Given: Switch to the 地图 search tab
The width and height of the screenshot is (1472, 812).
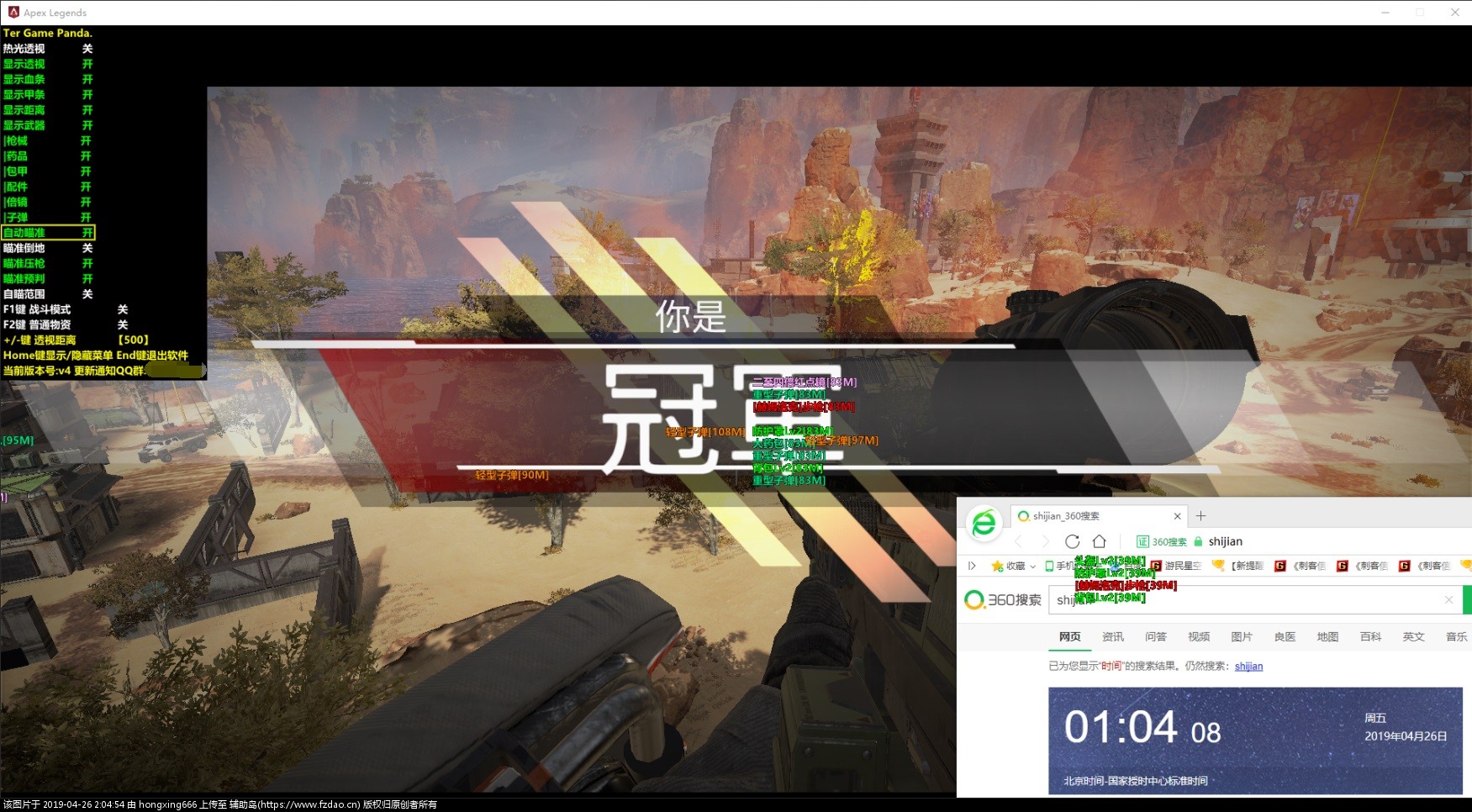Looking at the screenshot, I should (1327, 636).
